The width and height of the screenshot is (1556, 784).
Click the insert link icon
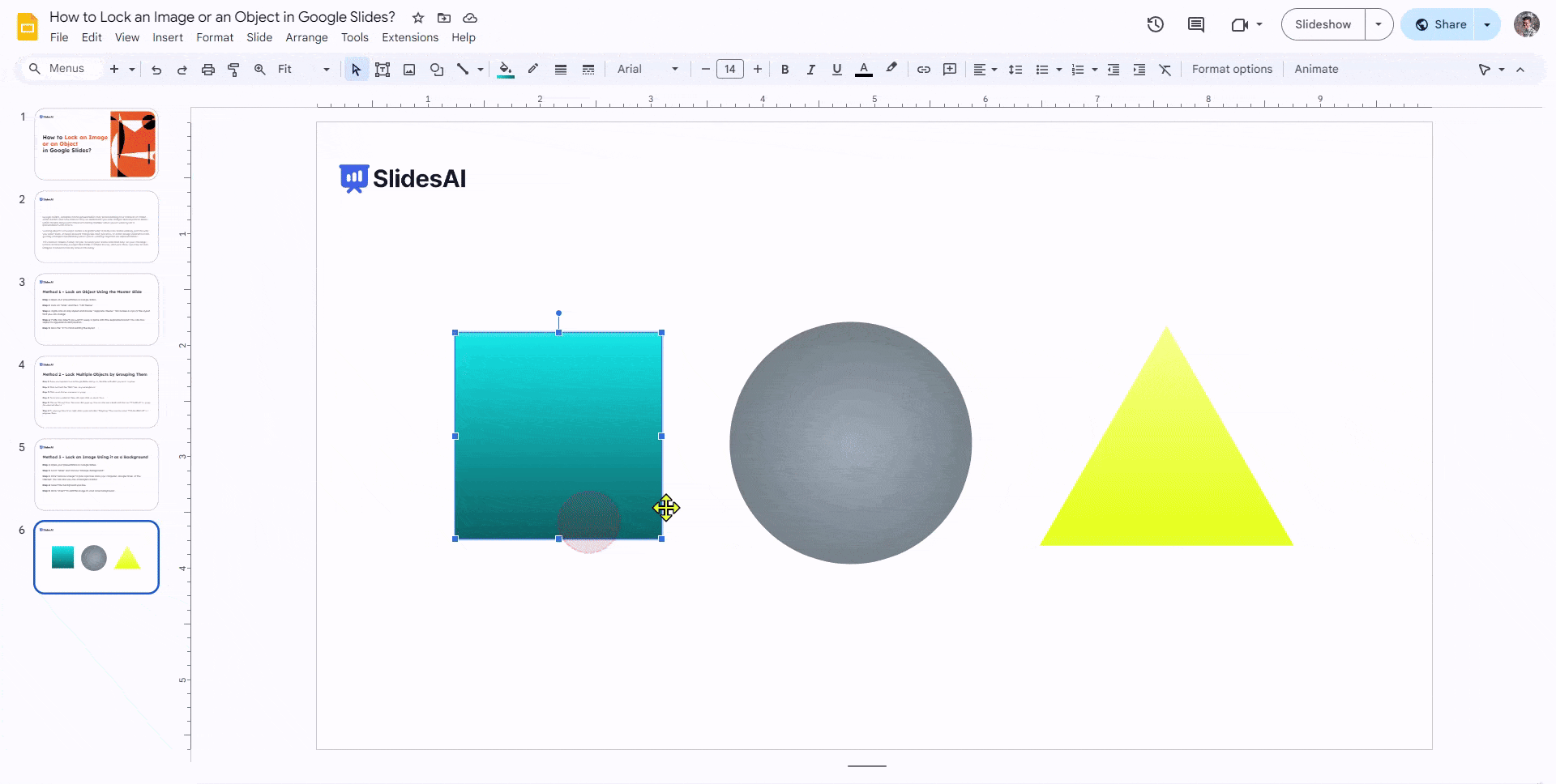pos(923,70)
